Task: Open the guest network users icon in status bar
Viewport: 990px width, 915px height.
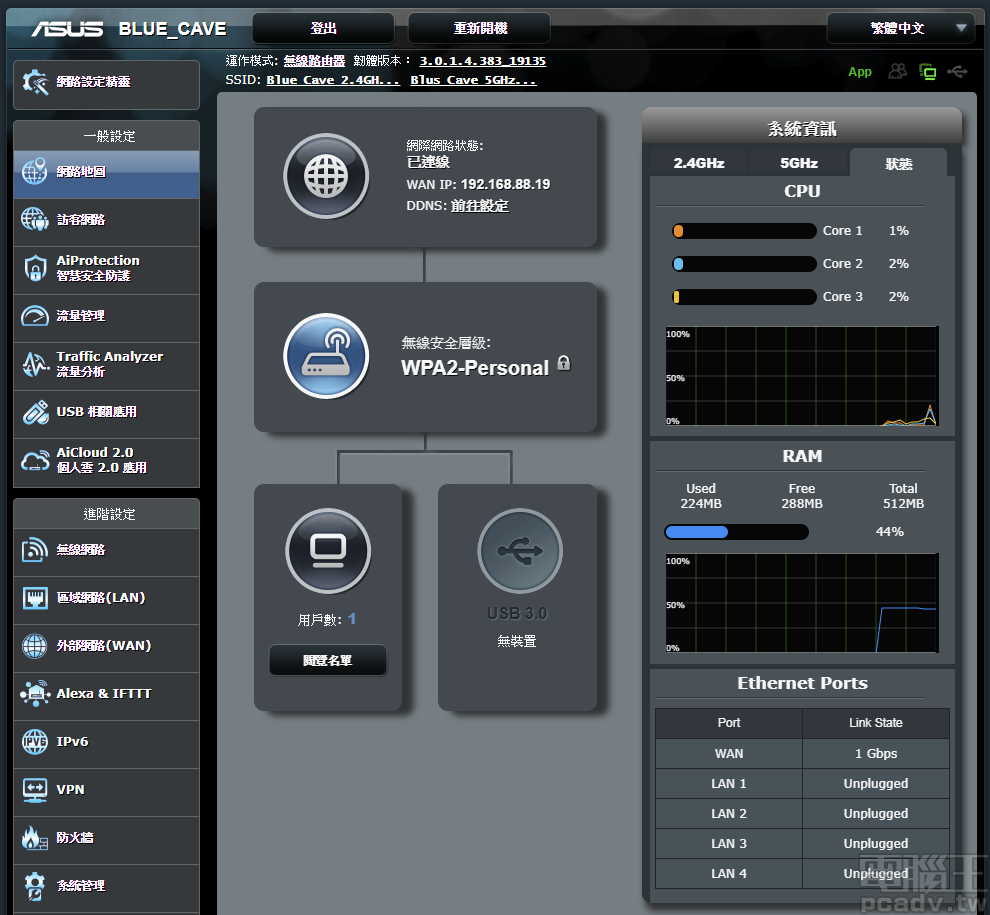Action: [898, 71]
